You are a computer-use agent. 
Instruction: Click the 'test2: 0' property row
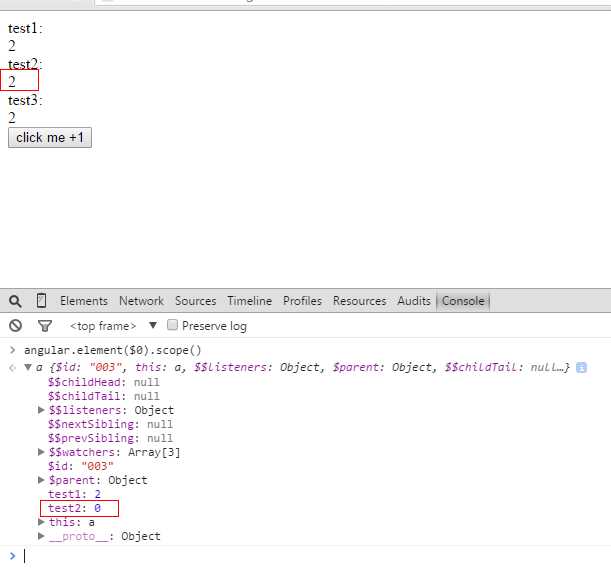pos(74,508)
